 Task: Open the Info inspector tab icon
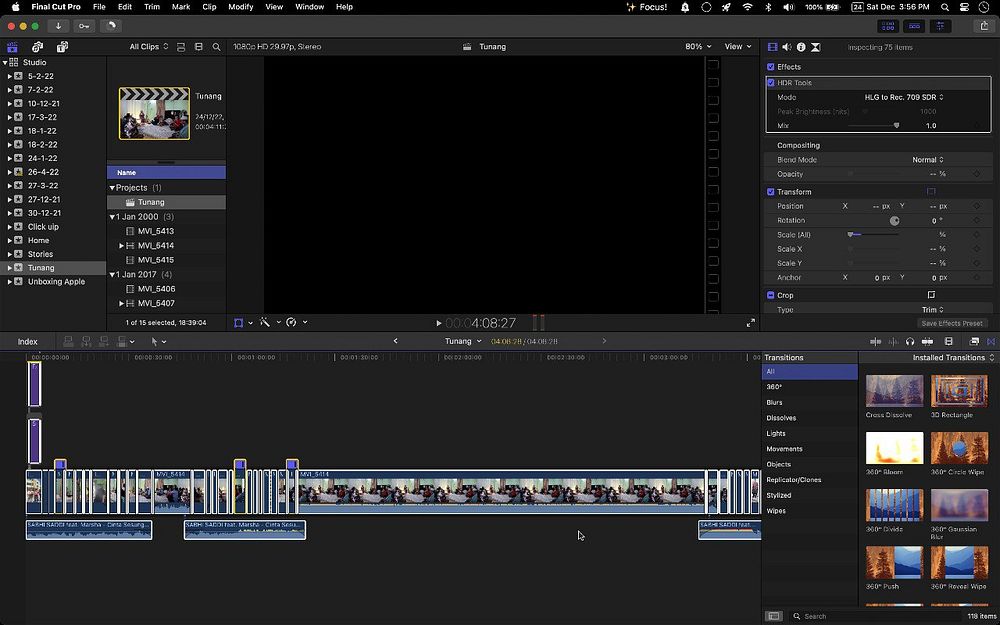[x=801, y=47]
